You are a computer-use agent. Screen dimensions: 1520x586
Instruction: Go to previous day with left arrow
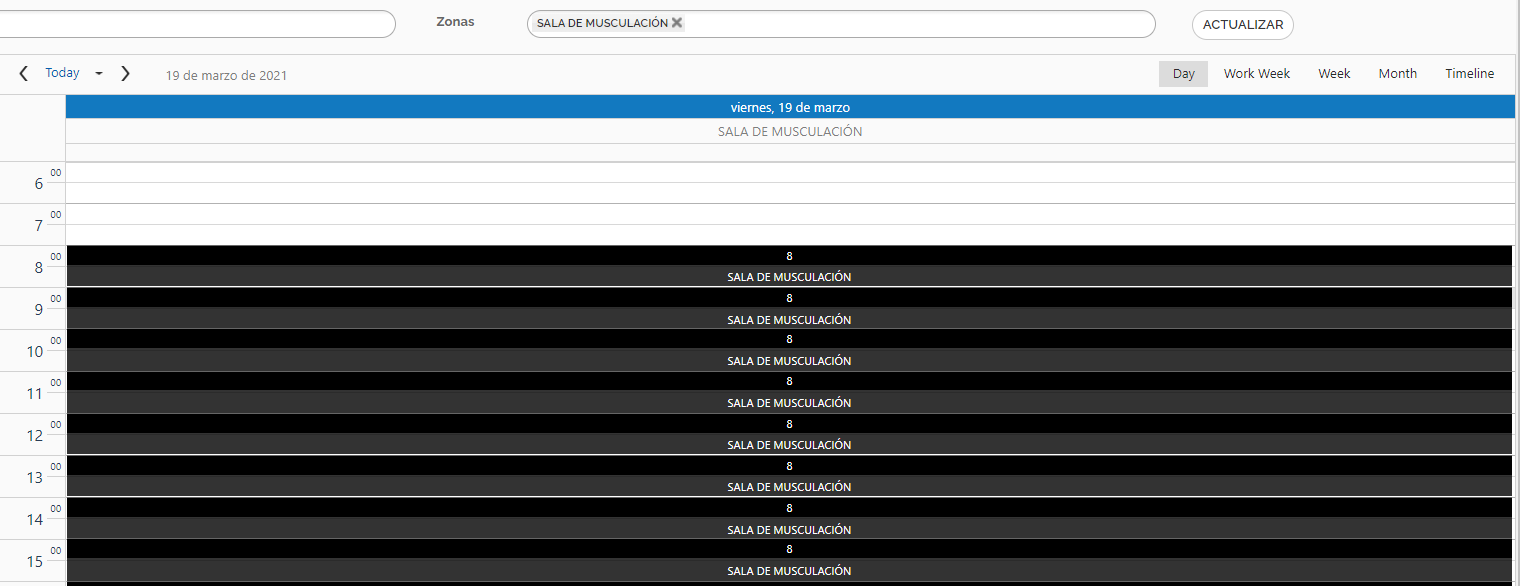[23, 73]
